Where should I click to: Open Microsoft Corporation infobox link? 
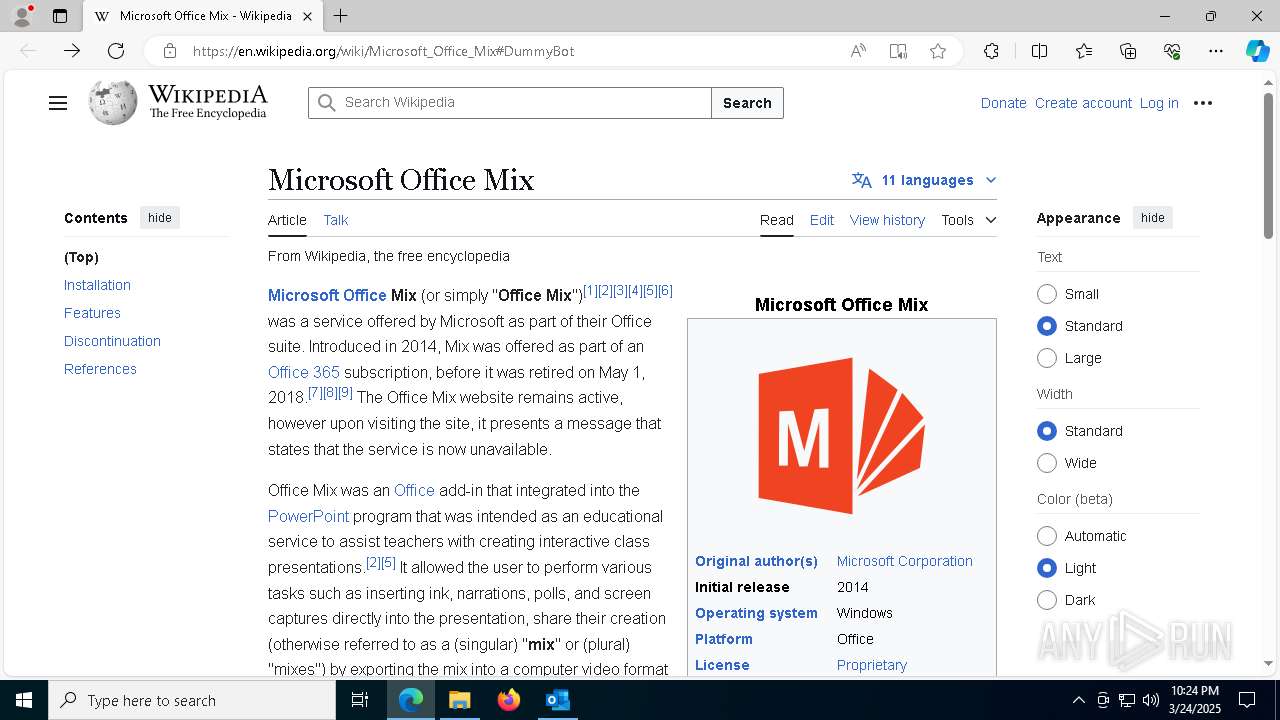click(904, 561)
